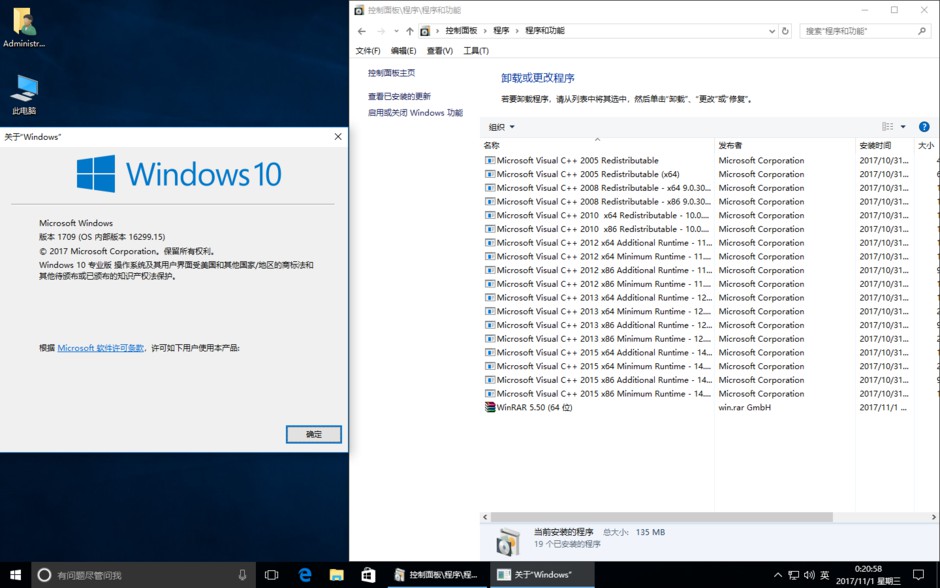940x588 pixels.
Task: Open Task View on the taskbar
Action: 272,575
